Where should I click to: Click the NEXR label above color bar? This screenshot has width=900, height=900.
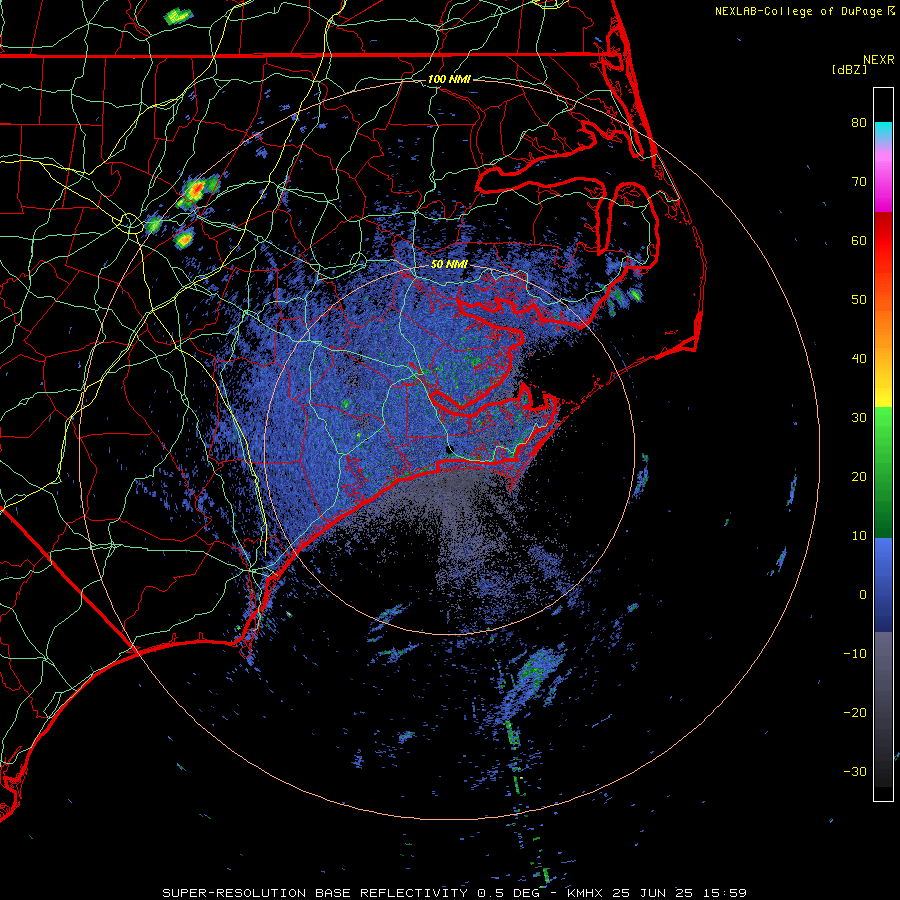click(879, 60)
